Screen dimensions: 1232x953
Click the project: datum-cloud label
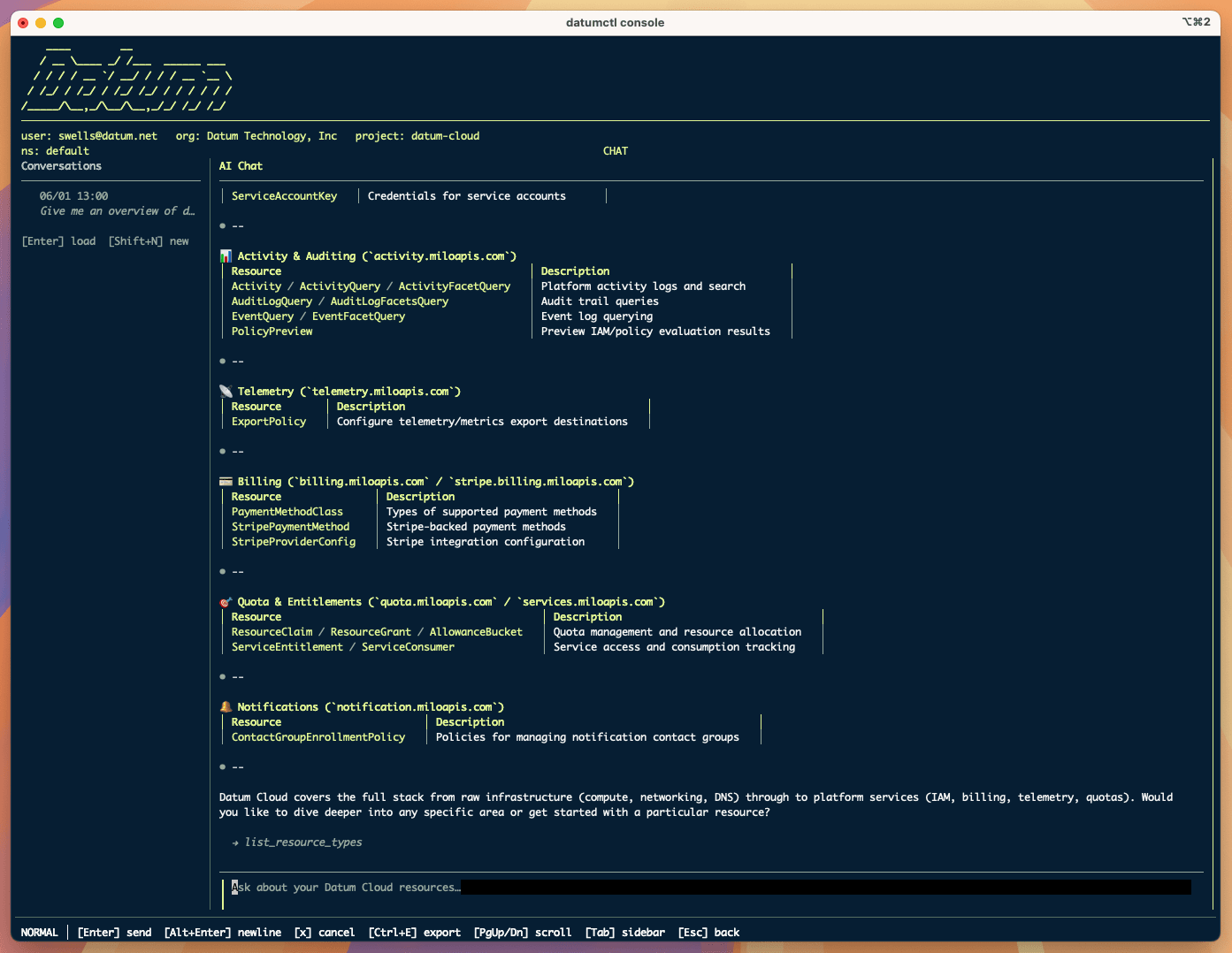click(417, 136)
